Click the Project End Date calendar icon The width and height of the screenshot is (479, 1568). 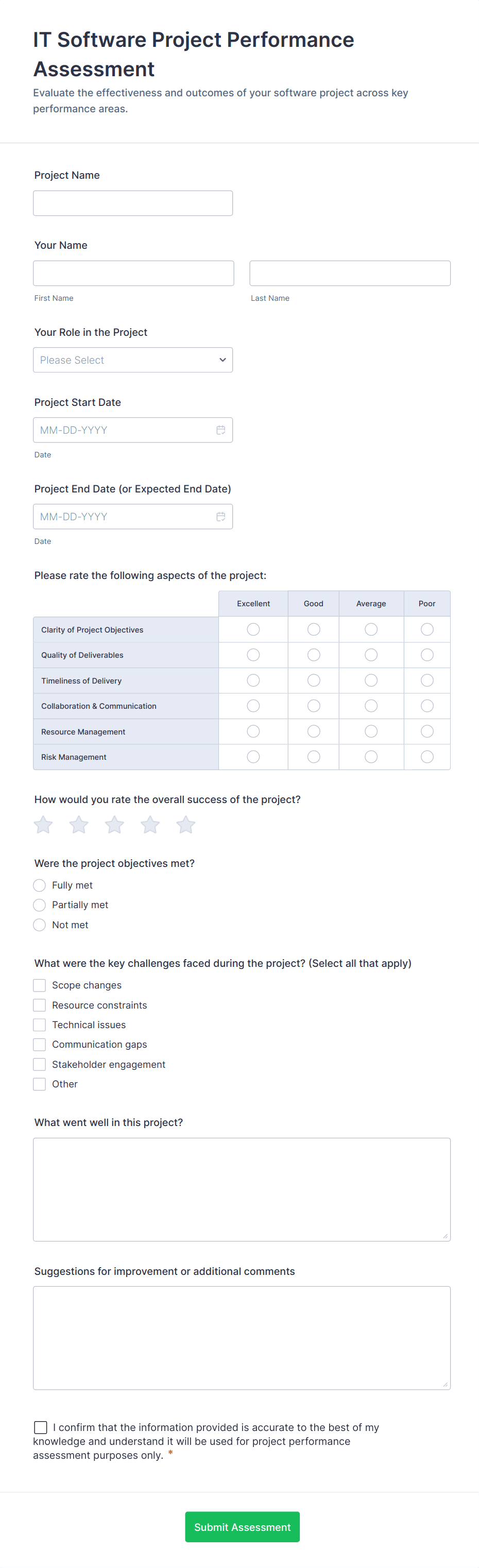click(220, 516)
